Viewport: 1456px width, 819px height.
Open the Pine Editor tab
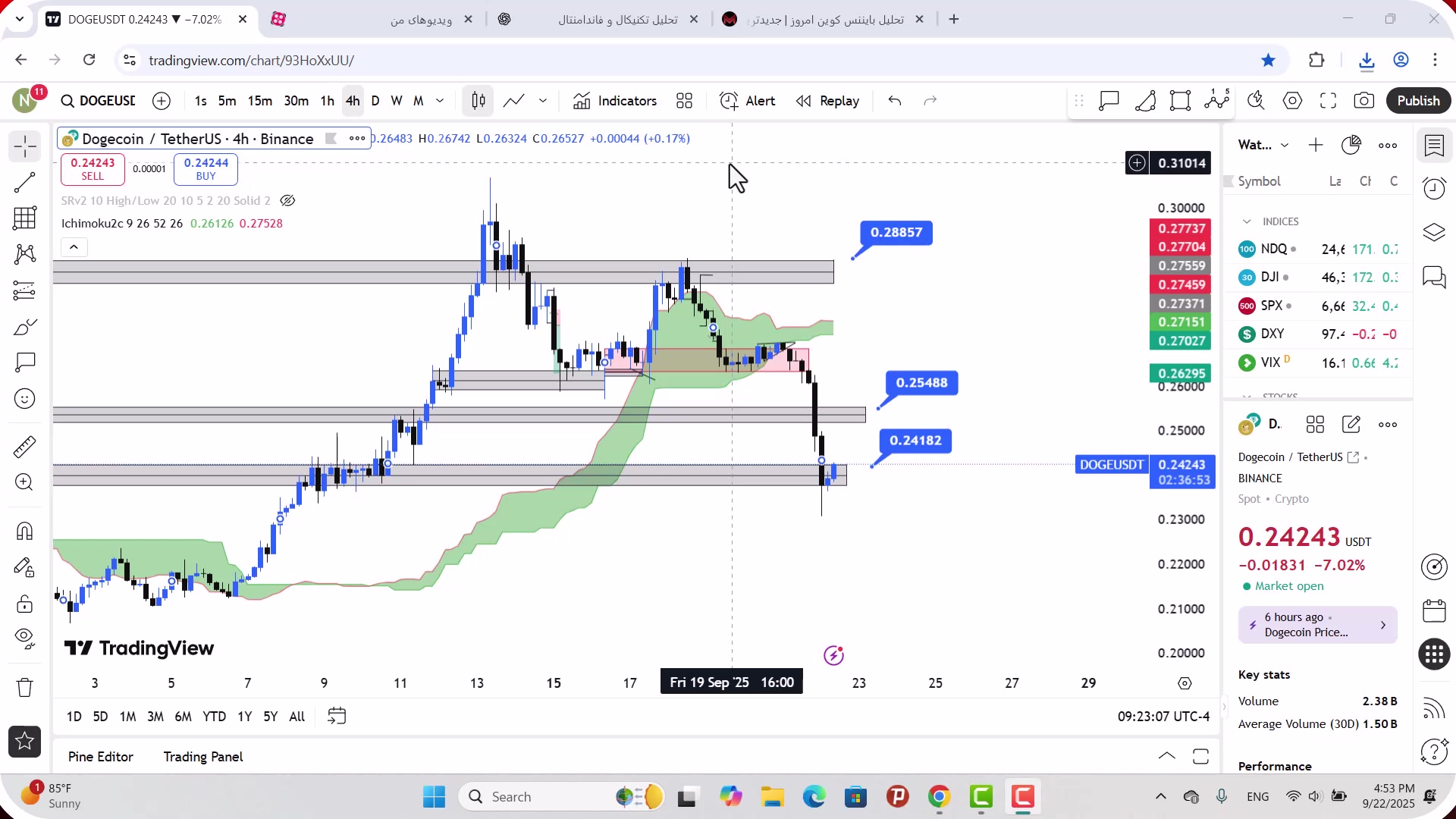tap(100, 757)
